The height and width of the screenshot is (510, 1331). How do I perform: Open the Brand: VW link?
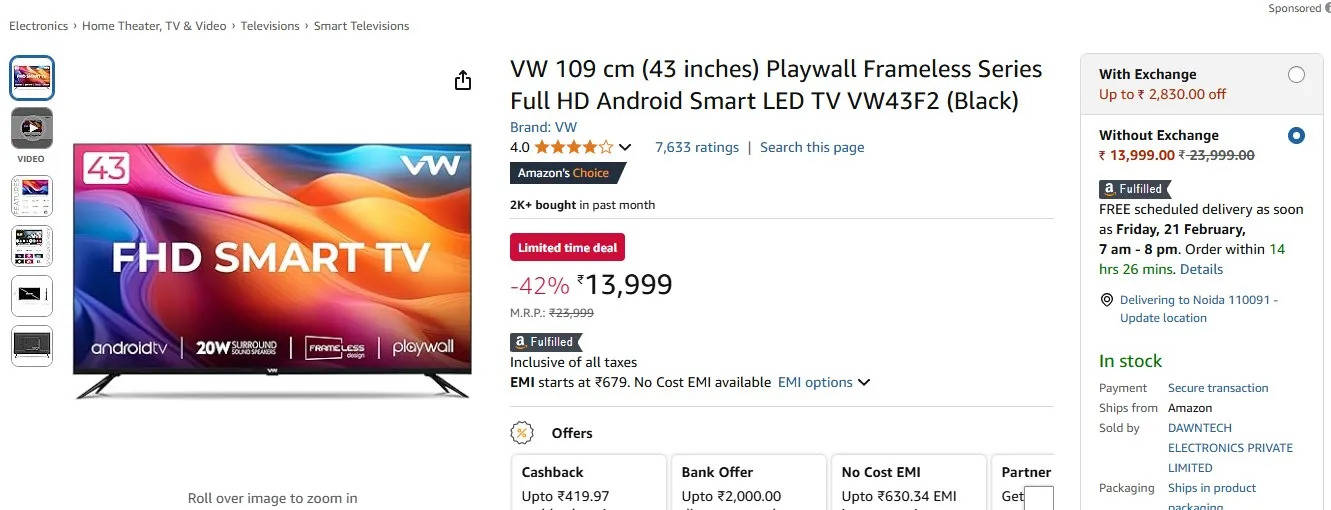tap(543, 127)
